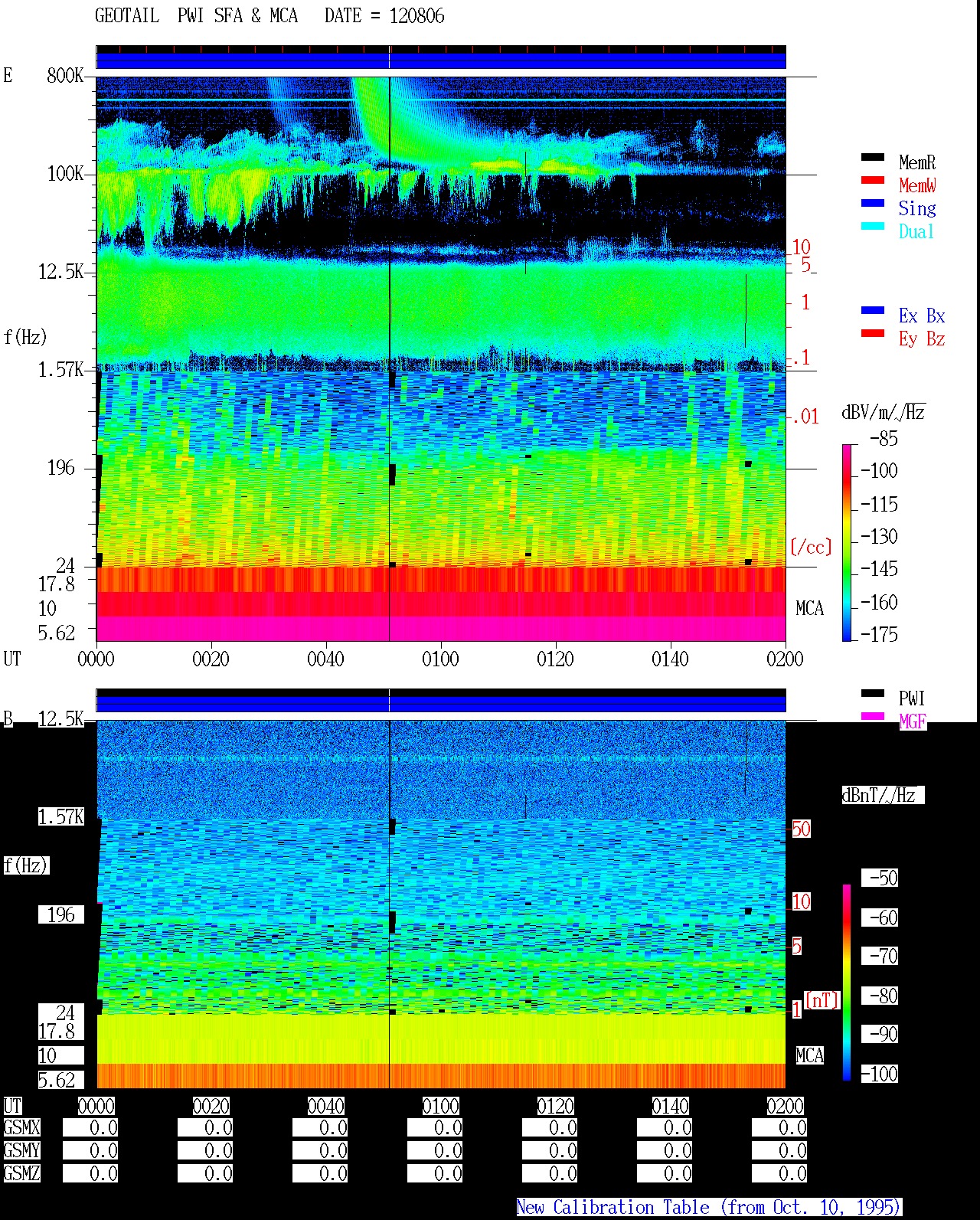The width and height of the screenshot is (980, 1220).
Task: Click the 12.5K label on the E panel axis
Action: 61,271
